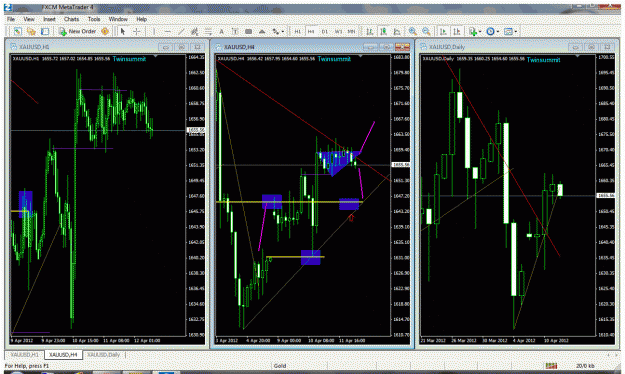Expand the Arrows tool dropdown arrow

(x=283, y=31)
